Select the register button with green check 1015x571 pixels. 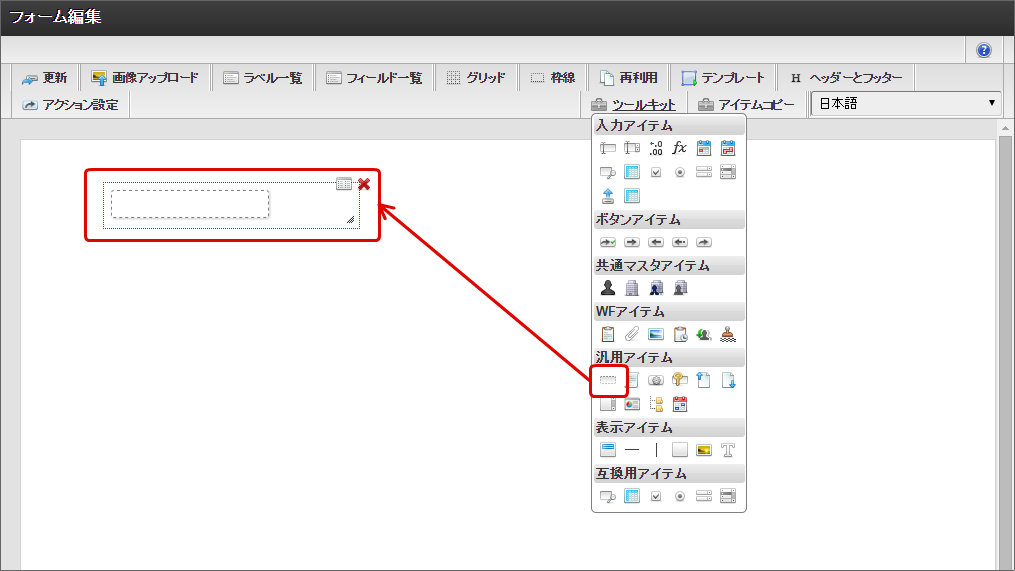607,242
